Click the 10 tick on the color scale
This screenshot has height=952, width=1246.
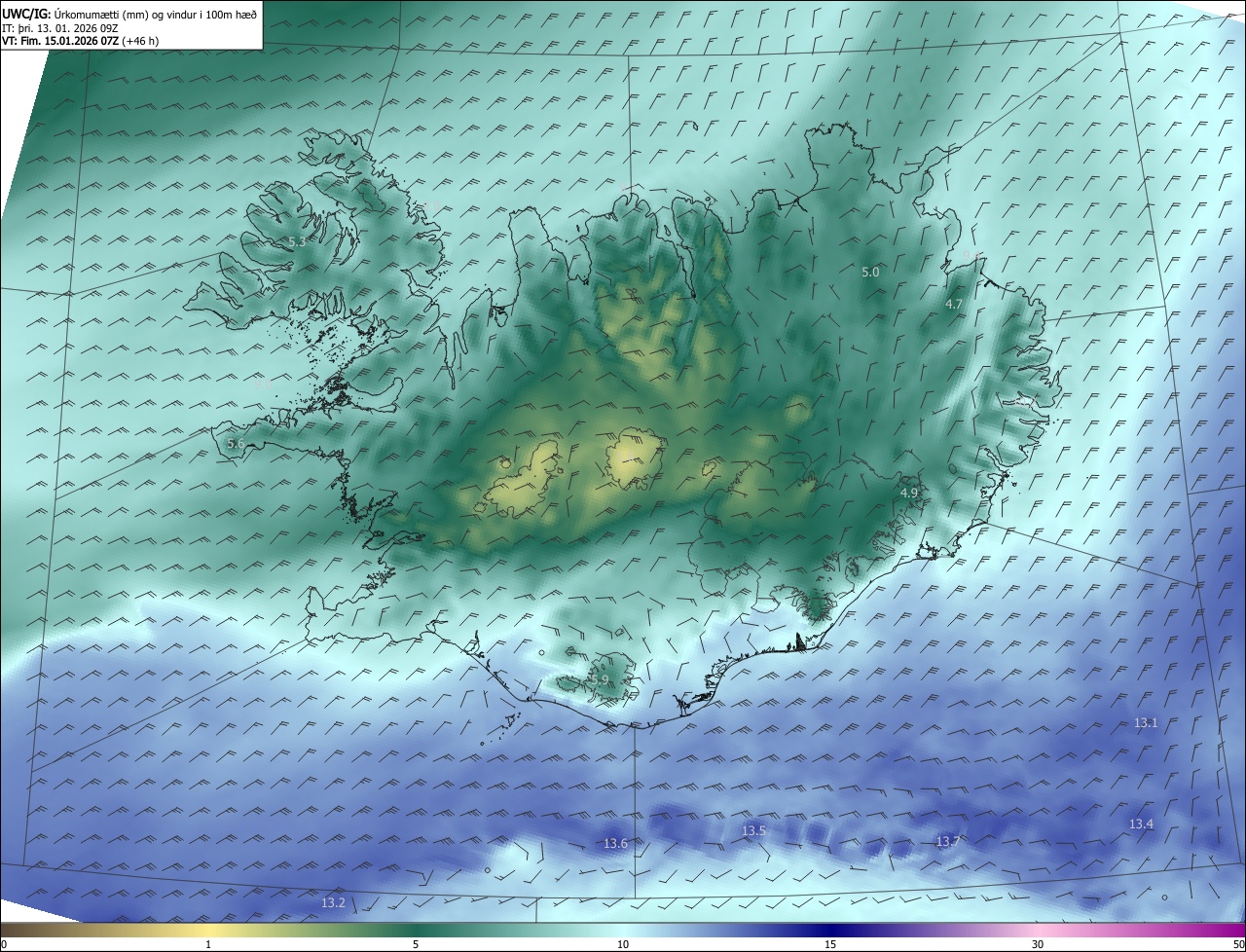(623, 945)
